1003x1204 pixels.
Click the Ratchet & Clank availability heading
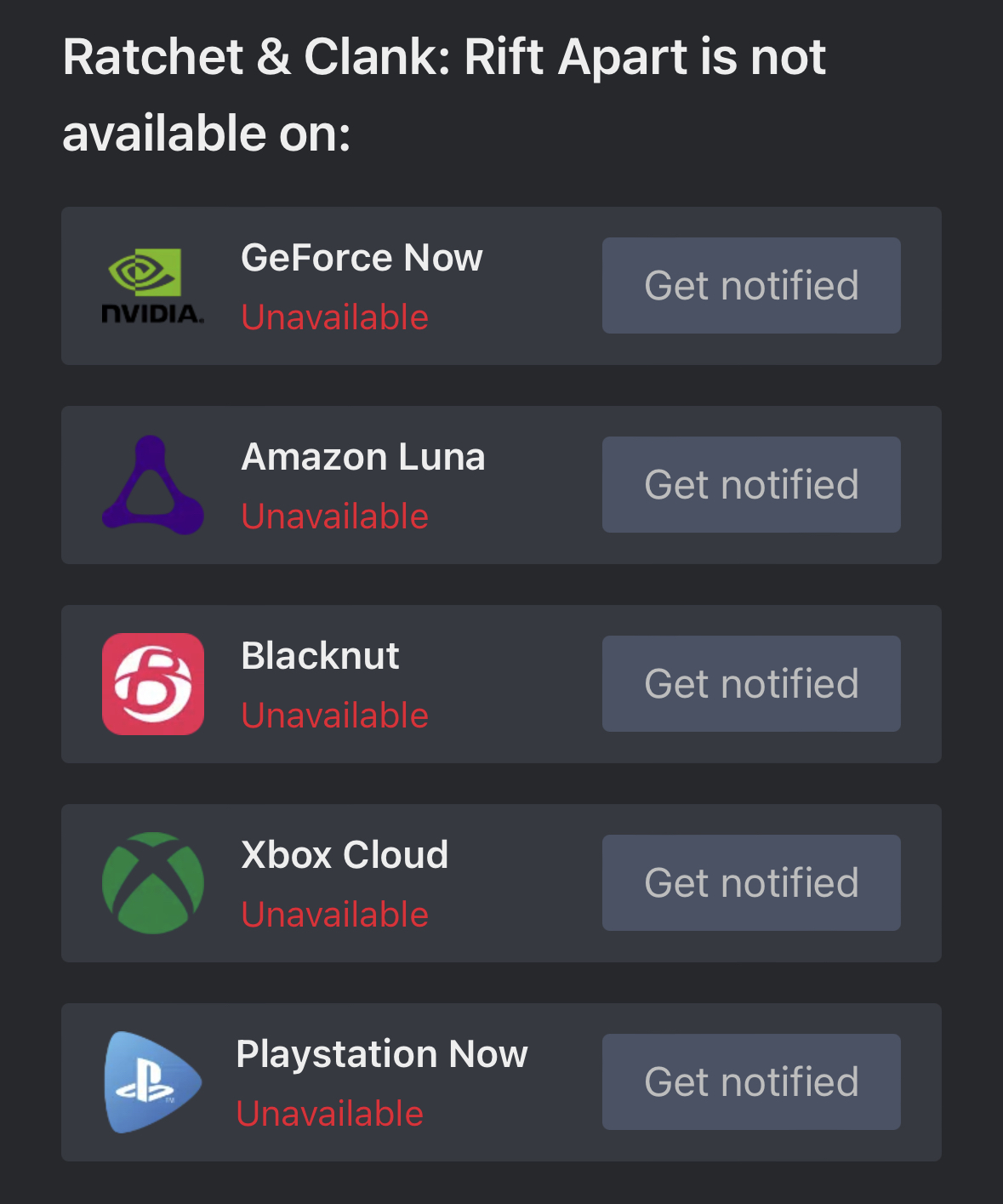tap(443, 95)
